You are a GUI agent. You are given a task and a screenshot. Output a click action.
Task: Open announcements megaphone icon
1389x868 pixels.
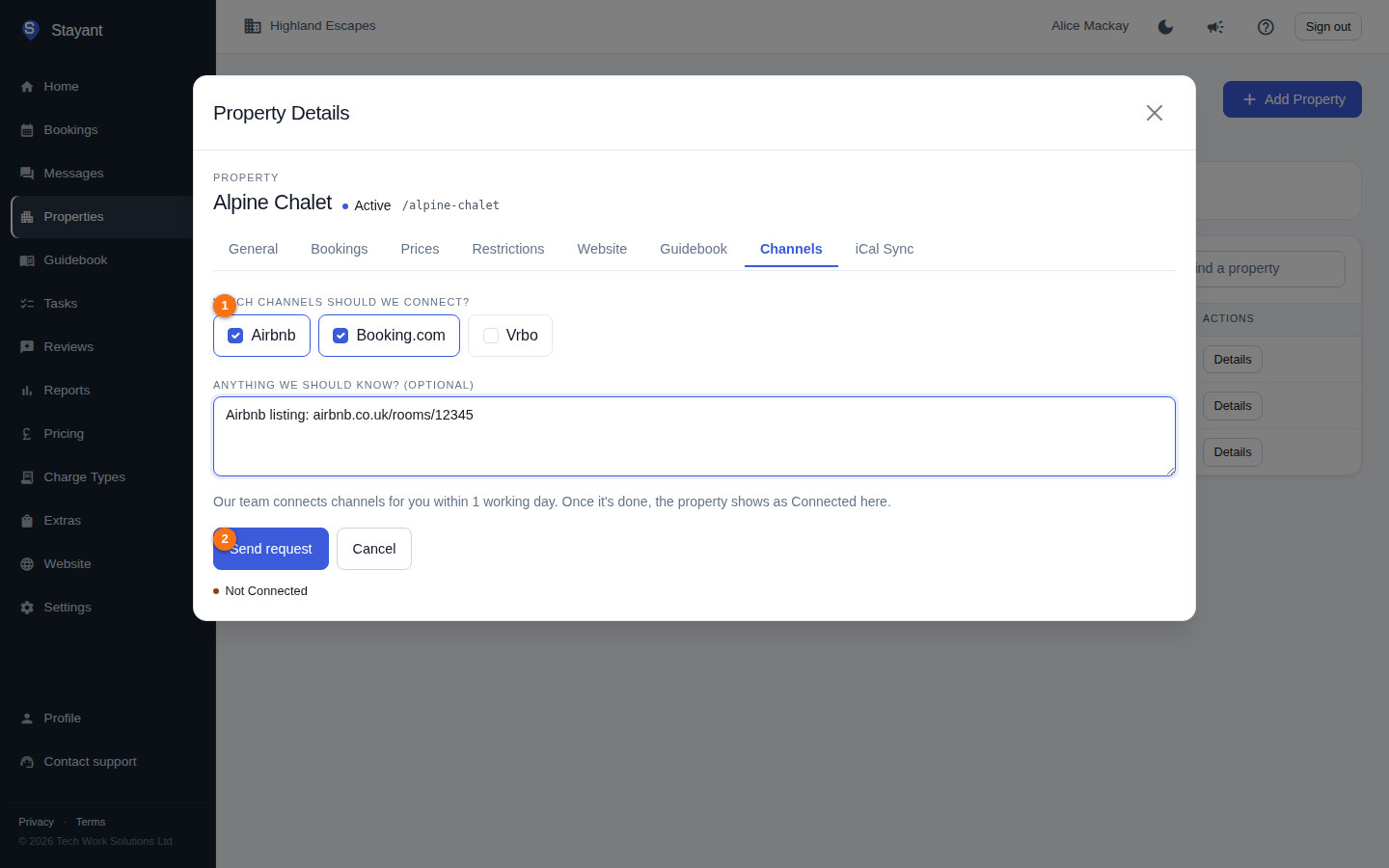(x=1215, y=27)
